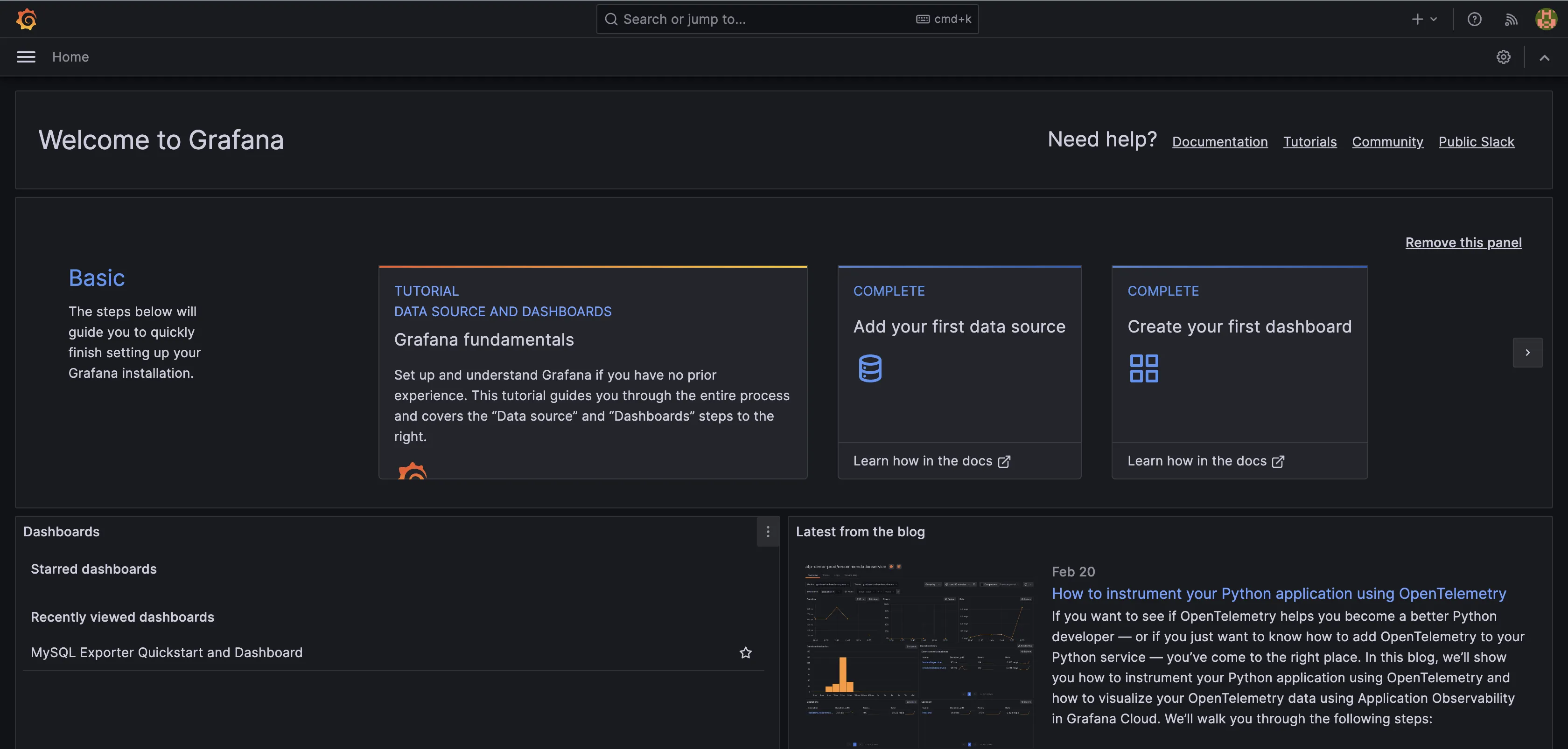Click external link icon on data source card

pyautogui.click(x=1004, y=462)
